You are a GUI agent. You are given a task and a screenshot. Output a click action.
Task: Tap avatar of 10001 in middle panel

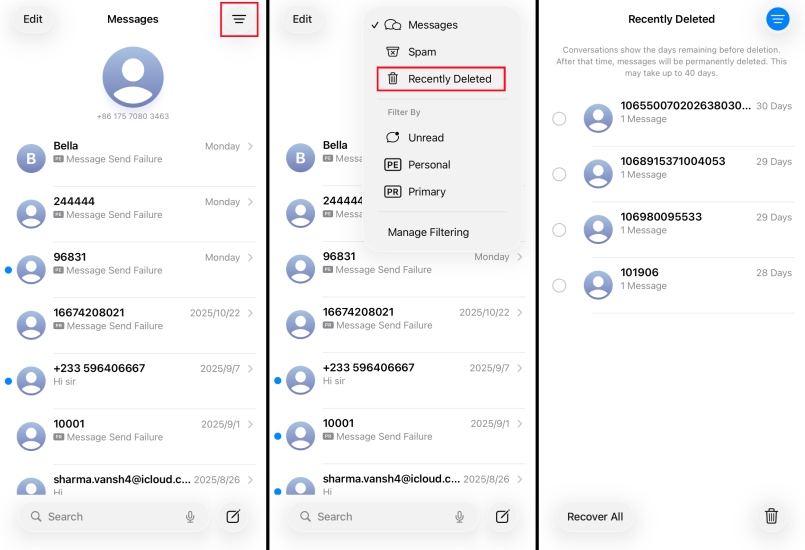[x=300, y=435]
